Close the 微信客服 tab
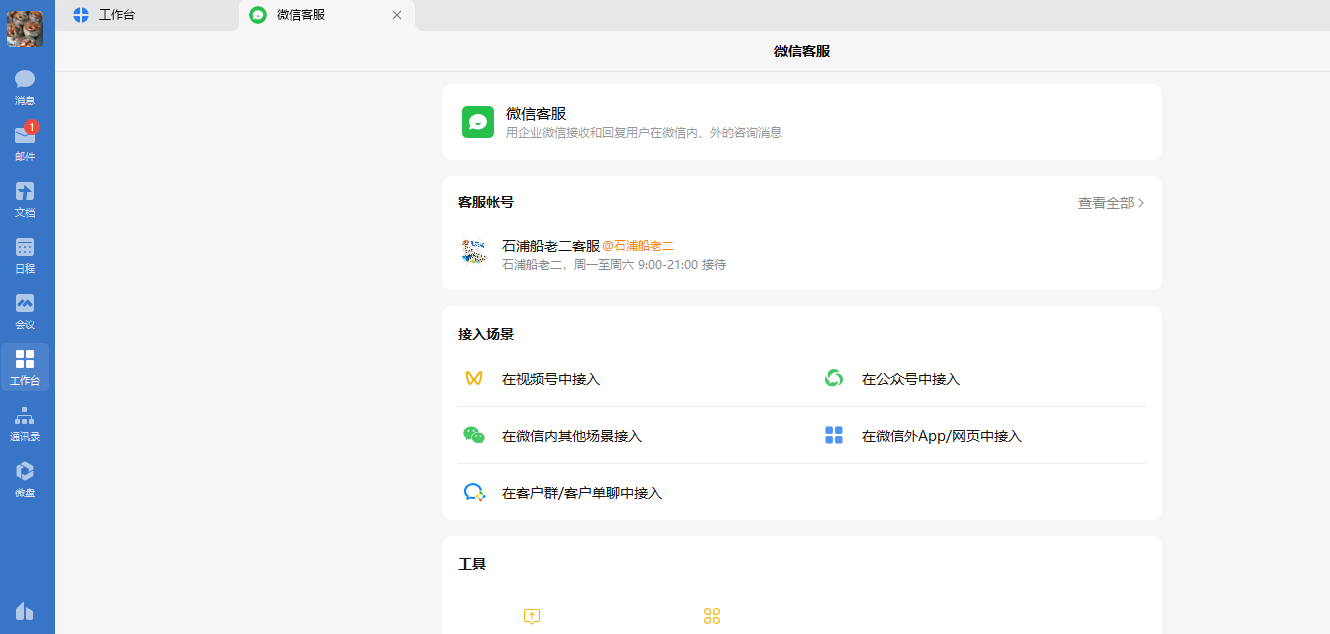This screenshot has width=1330, height=634. pos(397,15)
